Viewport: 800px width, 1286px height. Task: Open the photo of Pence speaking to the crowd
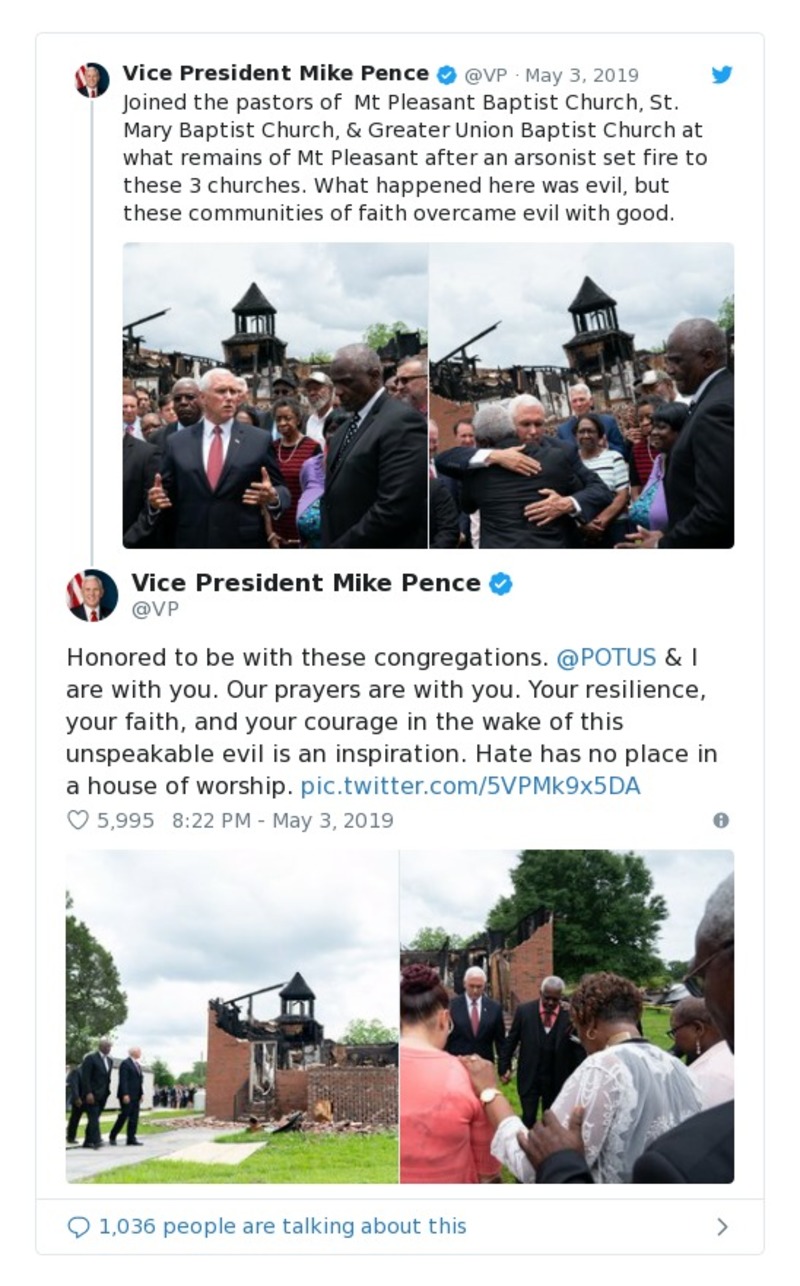(x=275, y=395)
